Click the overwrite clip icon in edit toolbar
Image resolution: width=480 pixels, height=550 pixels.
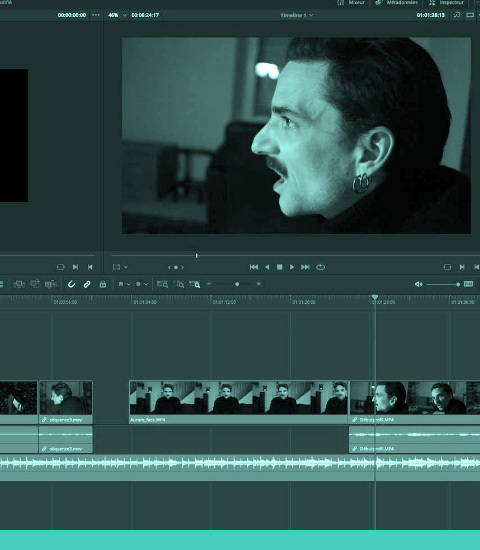pos(35,284)
